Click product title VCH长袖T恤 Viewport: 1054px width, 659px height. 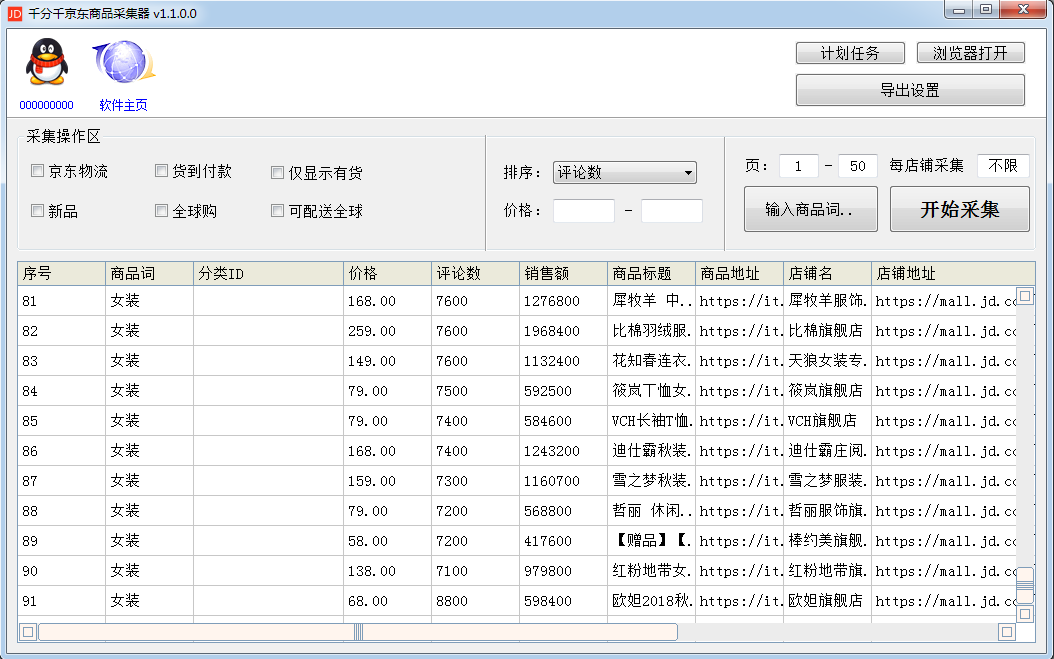(x=652, y=421)
